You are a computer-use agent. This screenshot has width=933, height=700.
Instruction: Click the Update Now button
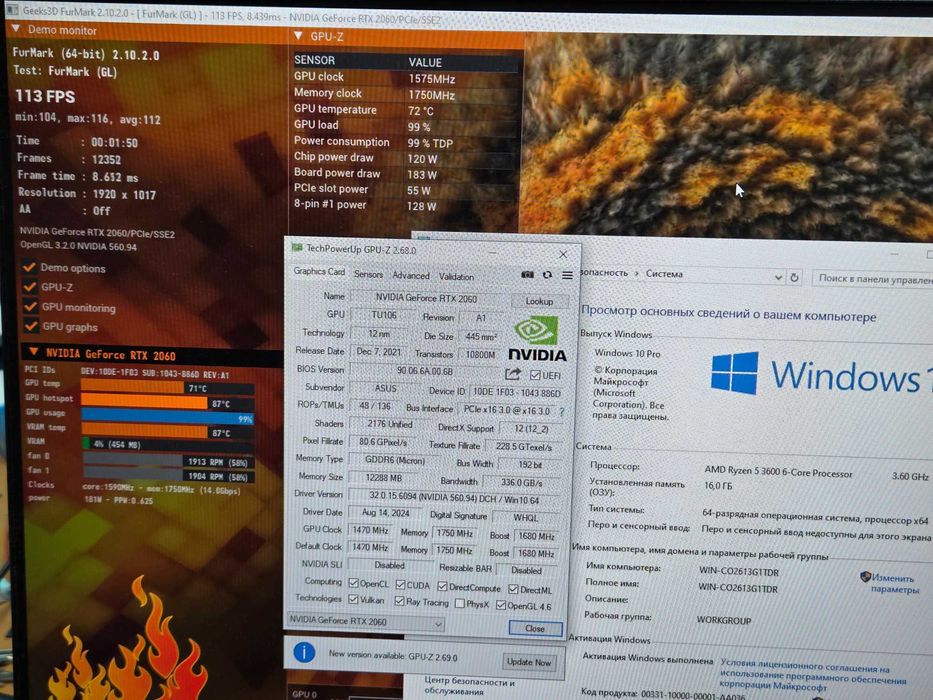tap(528, 662)
